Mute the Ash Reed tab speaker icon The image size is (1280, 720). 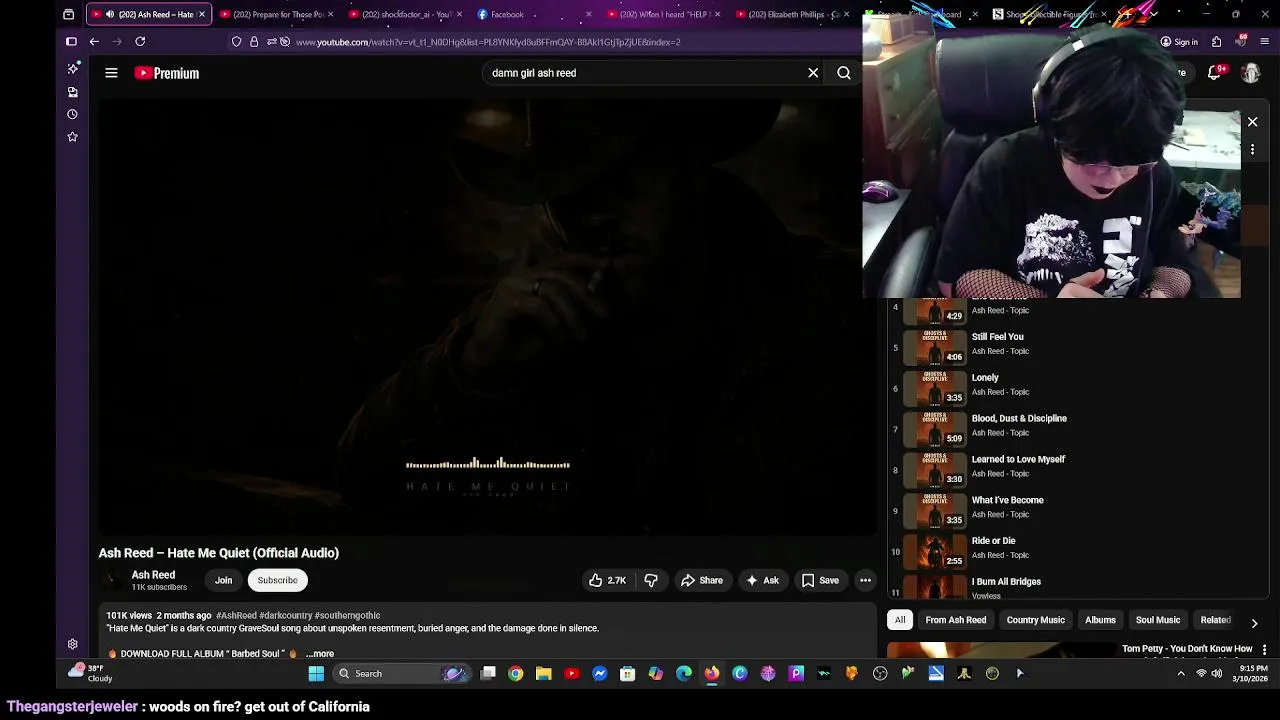pyautogui.click(x=109, y=14)
